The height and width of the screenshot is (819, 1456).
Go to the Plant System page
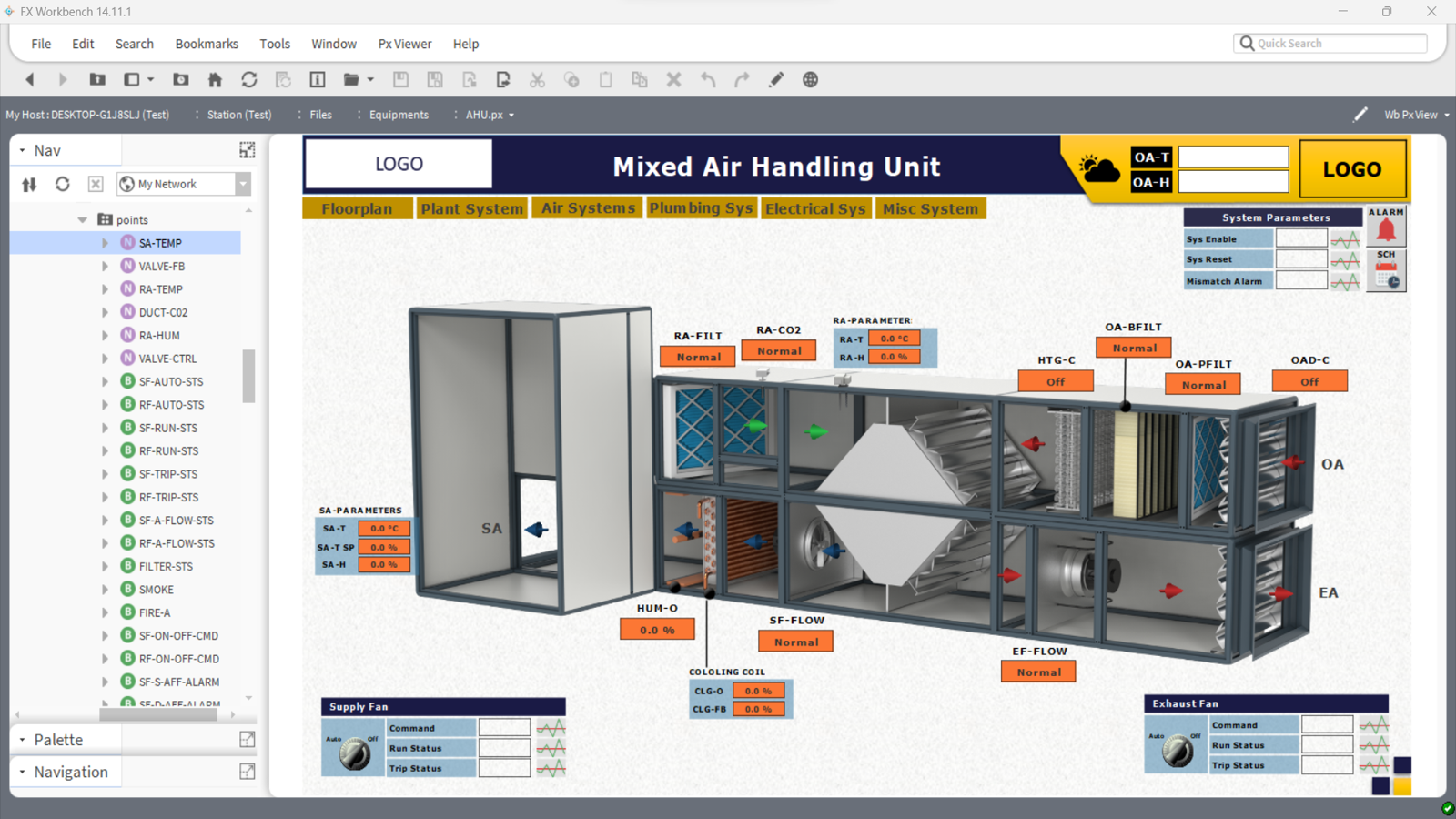471,208
